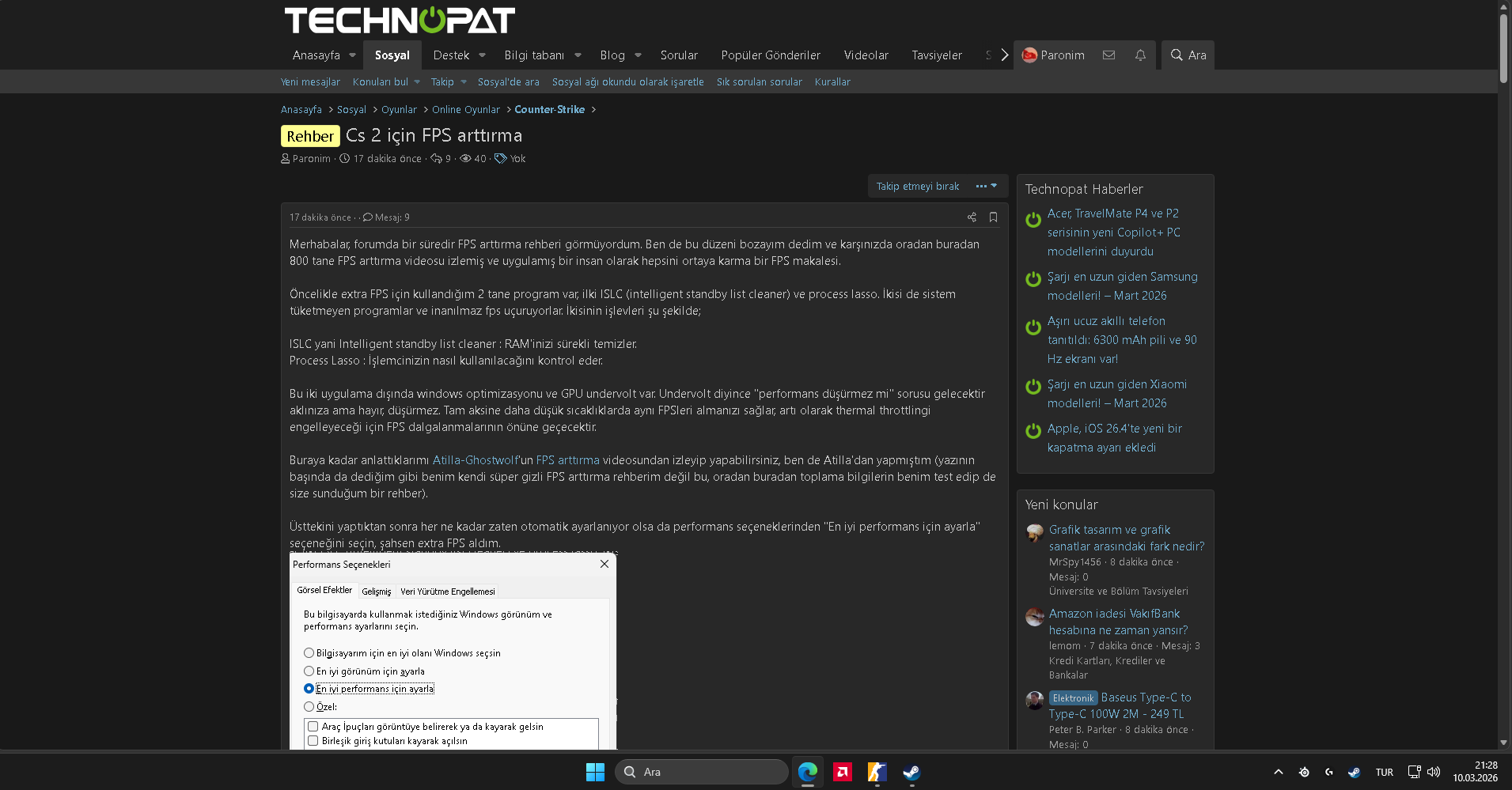Expand the Anasayfa dropdown arrow
1512x790 pixels.
[352, 55]
